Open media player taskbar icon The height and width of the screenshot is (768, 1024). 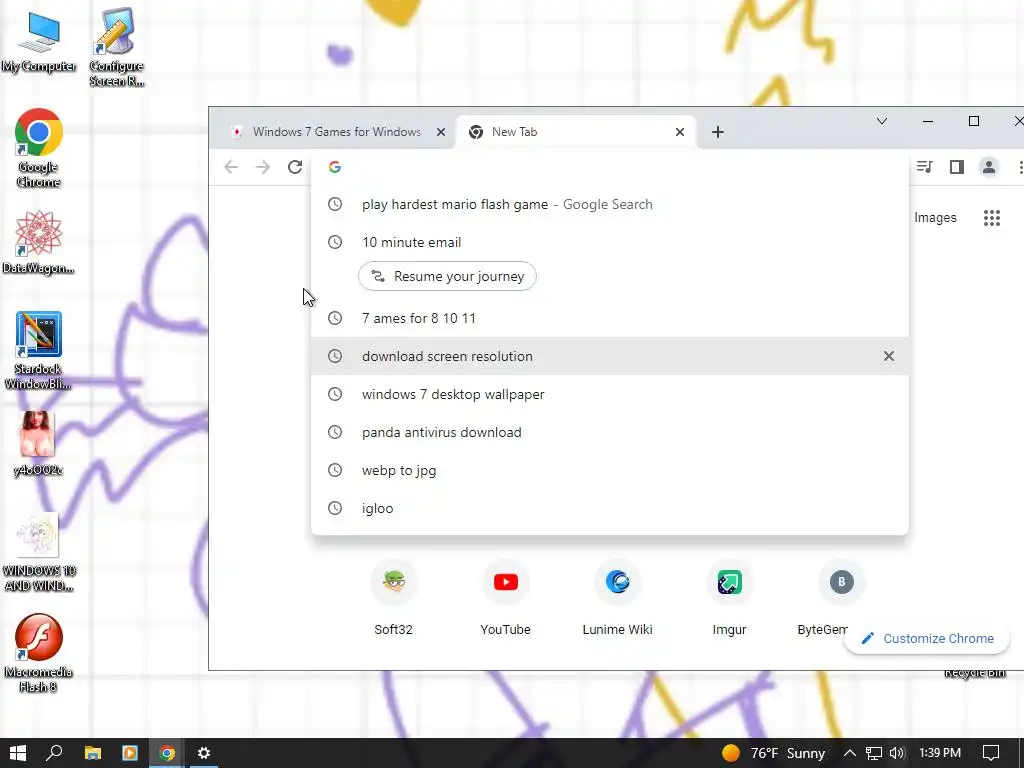click(130, 753)
